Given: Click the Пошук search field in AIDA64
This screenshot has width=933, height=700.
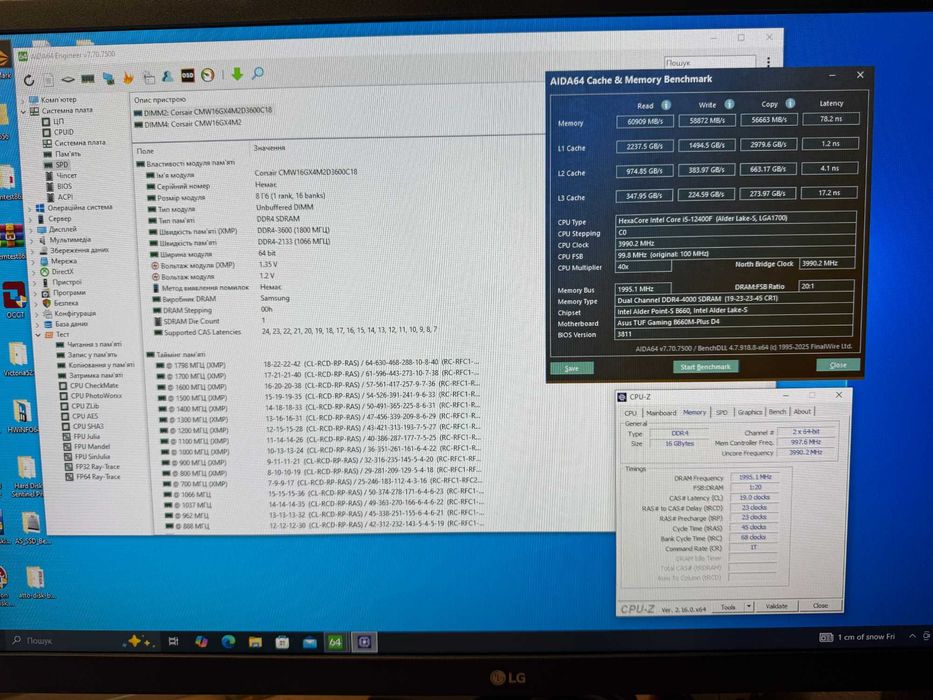Looking at the screenshot, I should point(709,62).
